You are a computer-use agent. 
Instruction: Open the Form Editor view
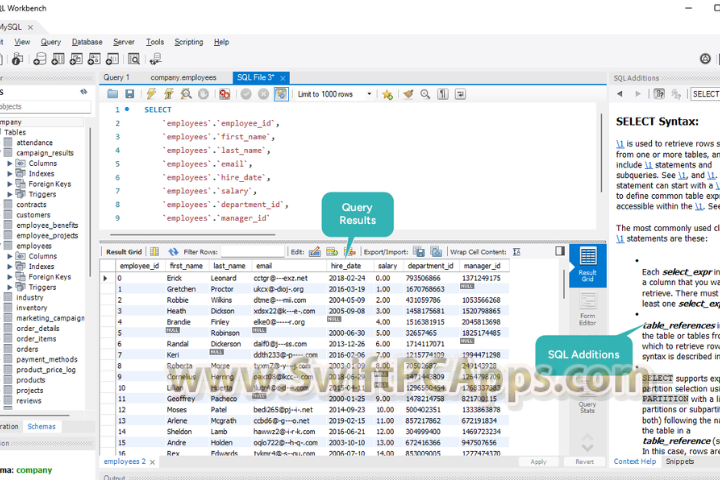coord(588,309)
